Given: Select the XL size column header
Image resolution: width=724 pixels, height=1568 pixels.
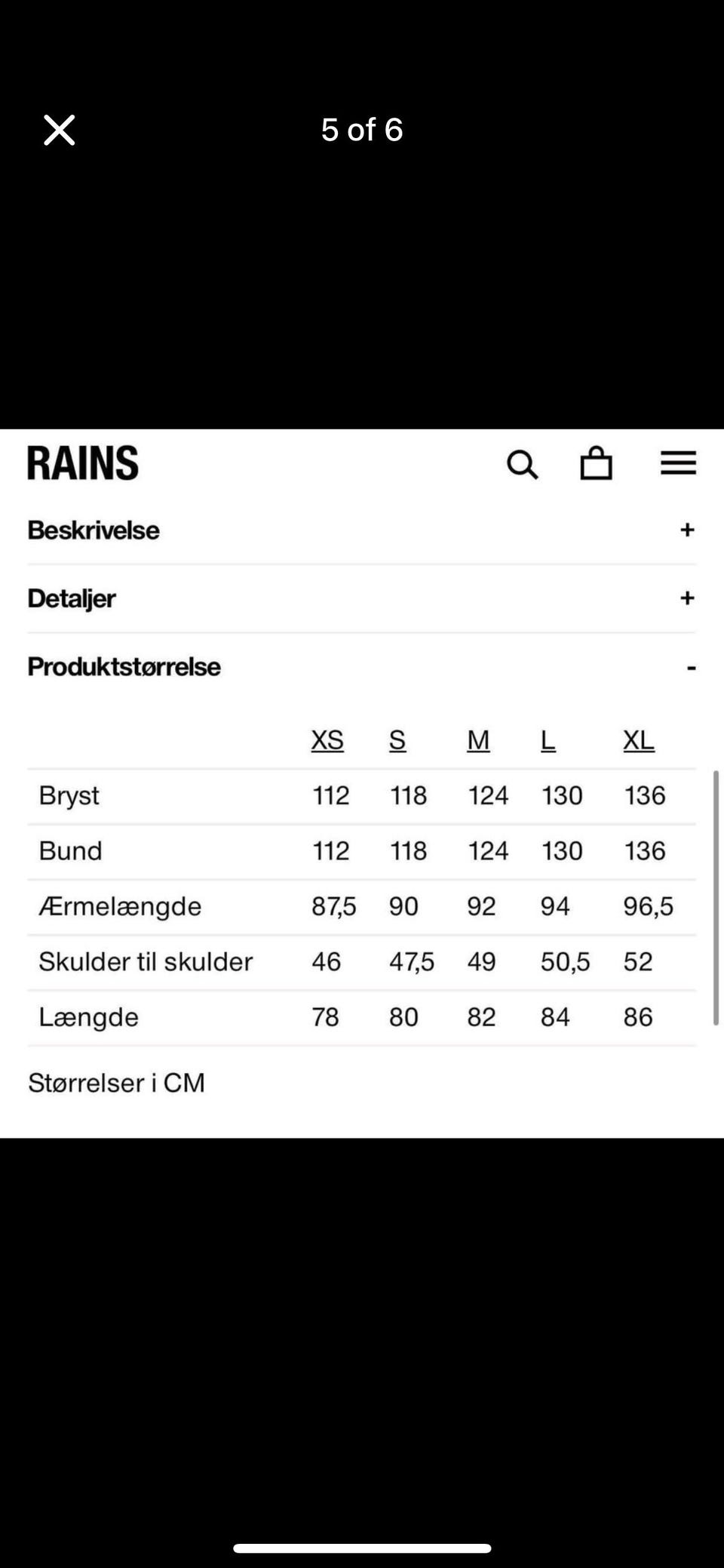Looking at the screenshot, I should pyautogui.click(x=638, y=740).
